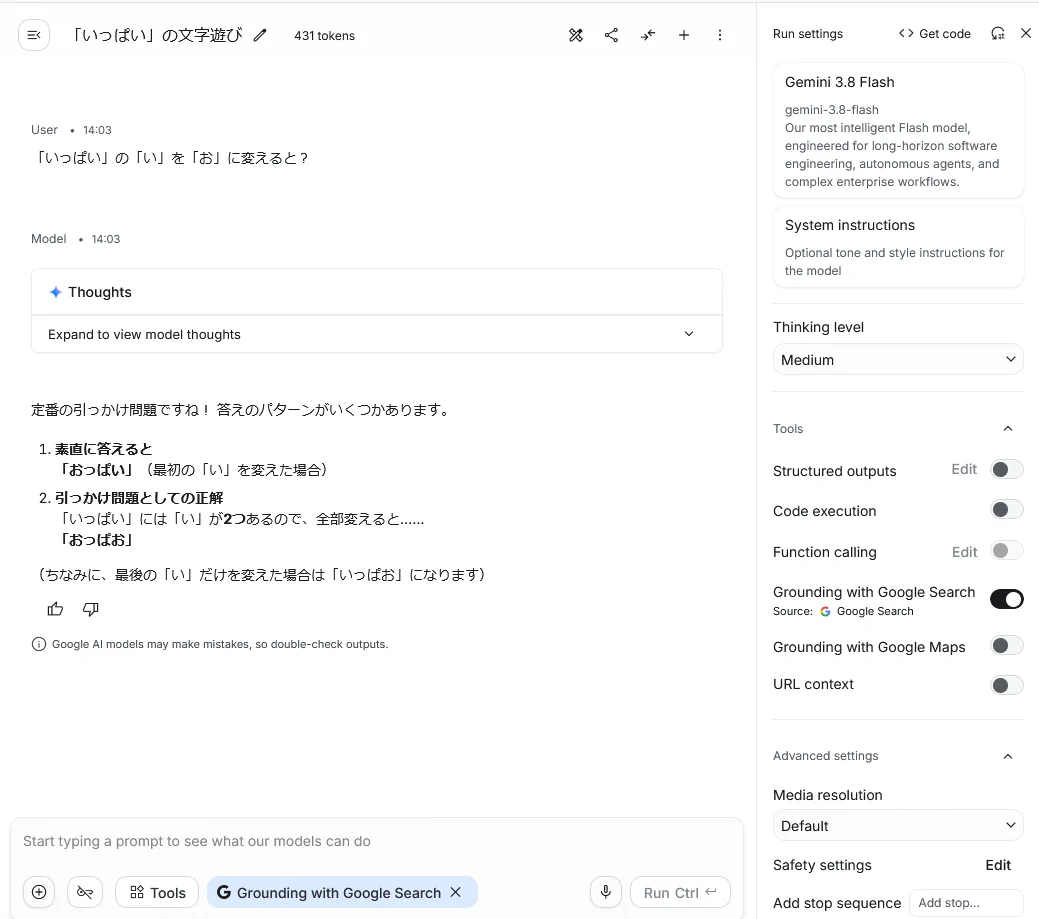Collapse the Tools section
The image size is (1039, 919).
tap(1007, 429)
